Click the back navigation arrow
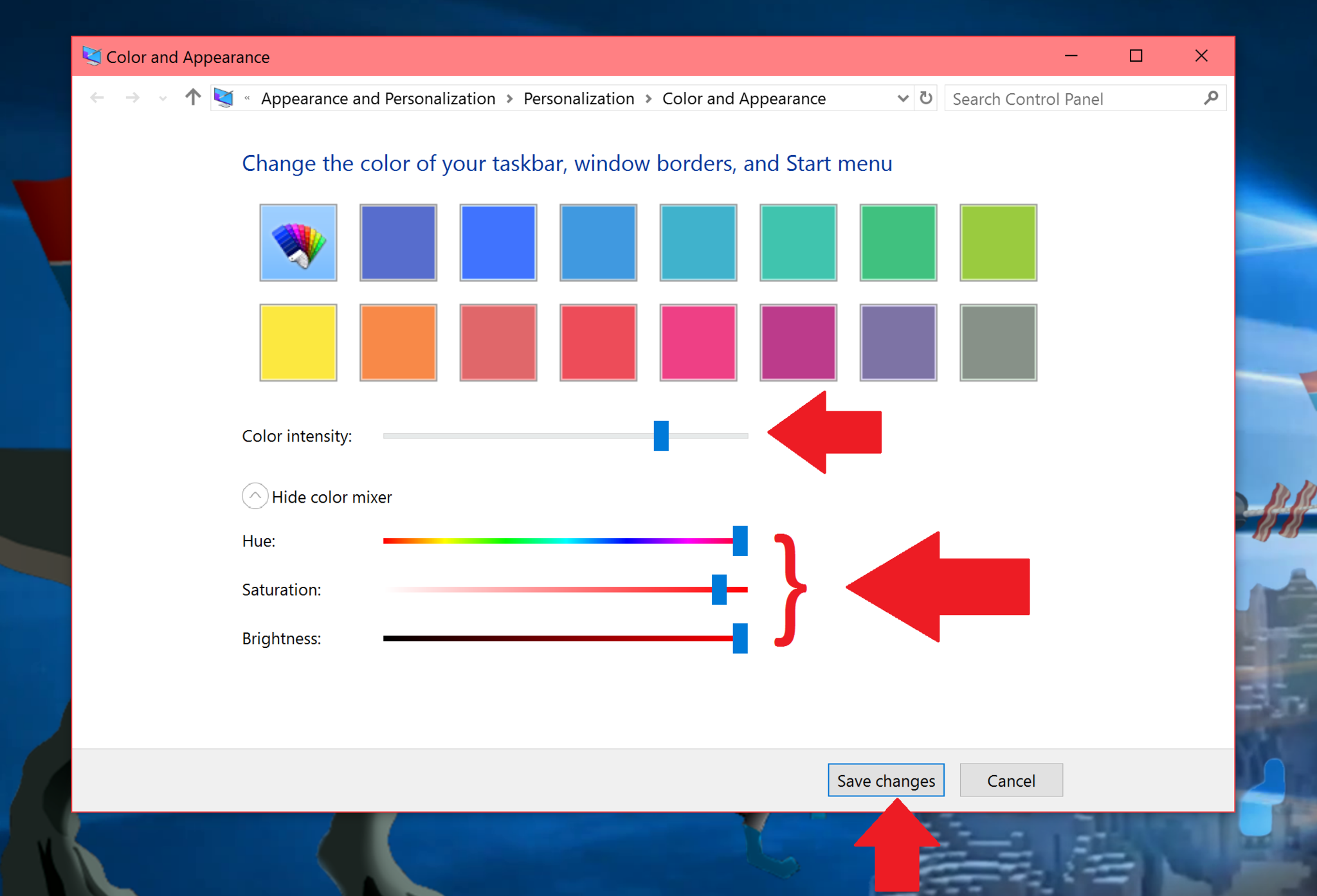The image size is (1317, 896). 97,98
